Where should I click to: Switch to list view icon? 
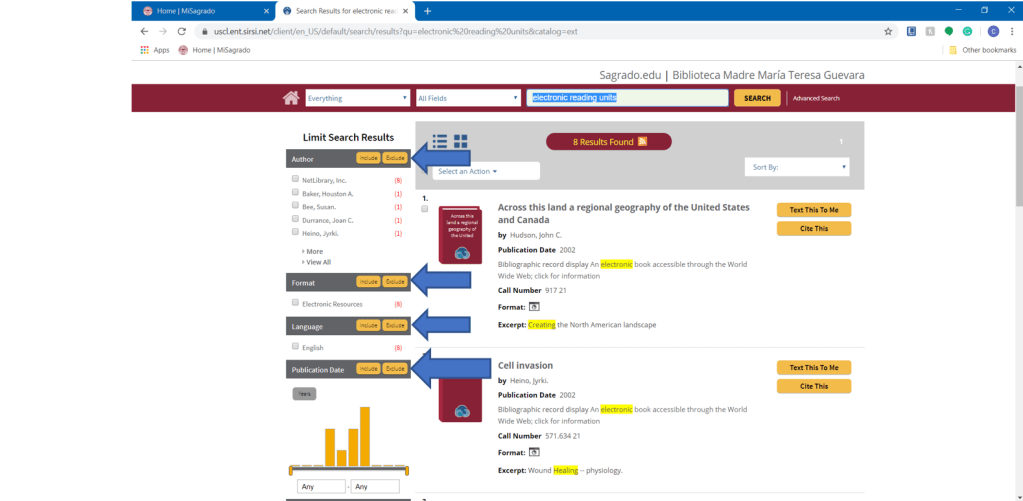click(x=440, y=141)
